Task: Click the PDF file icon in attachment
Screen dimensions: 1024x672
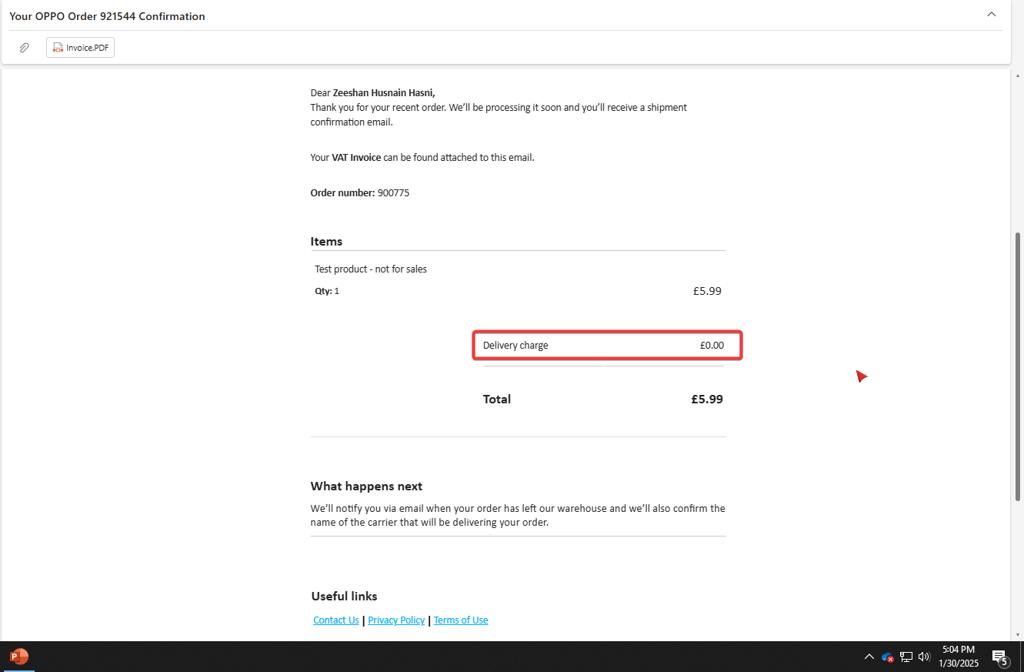Action: click(x=58, y=48)
